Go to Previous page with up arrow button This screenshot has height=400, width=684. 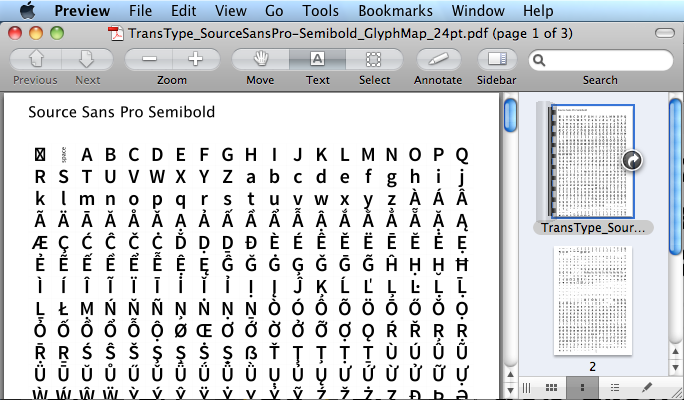[35, 59]
